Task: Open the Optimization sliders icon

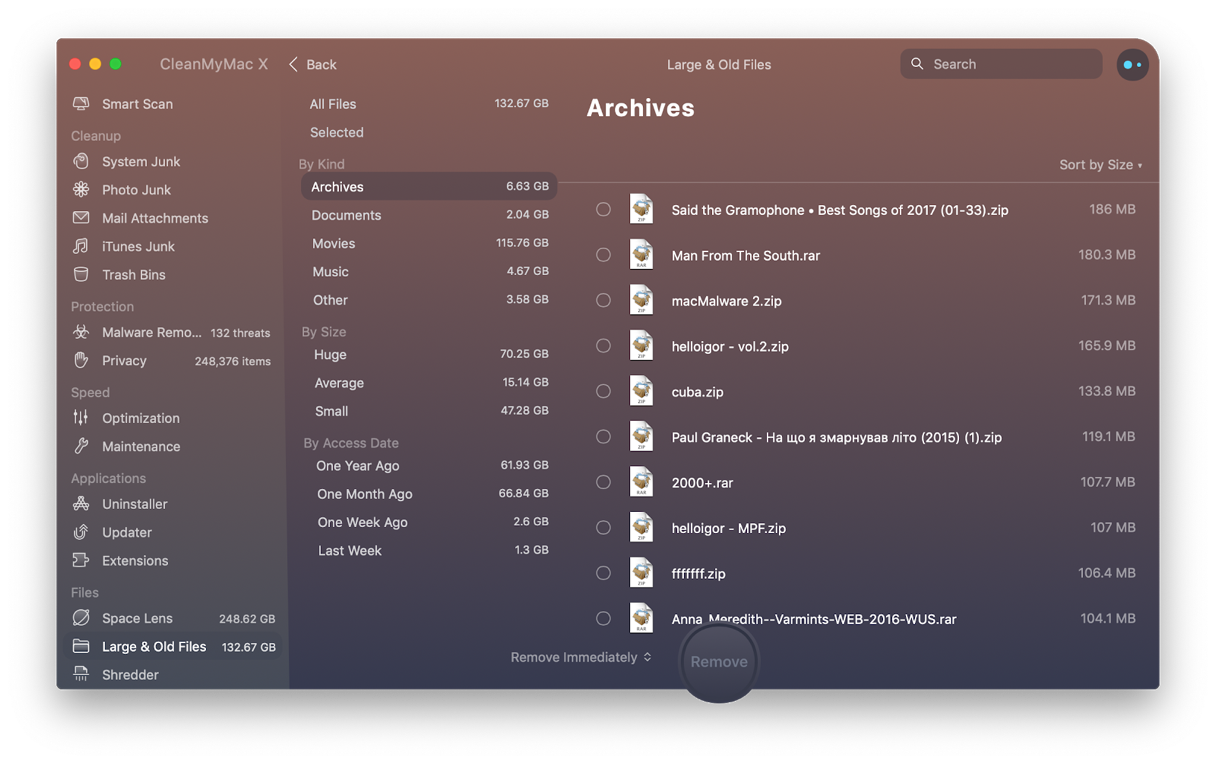Action: 81,418
